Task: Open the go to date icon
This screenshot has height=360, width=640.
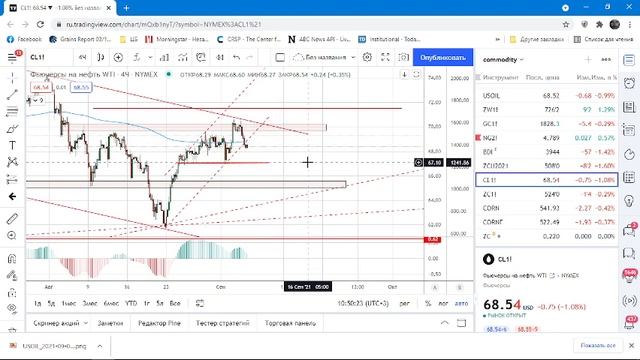Action: (200, 303)
